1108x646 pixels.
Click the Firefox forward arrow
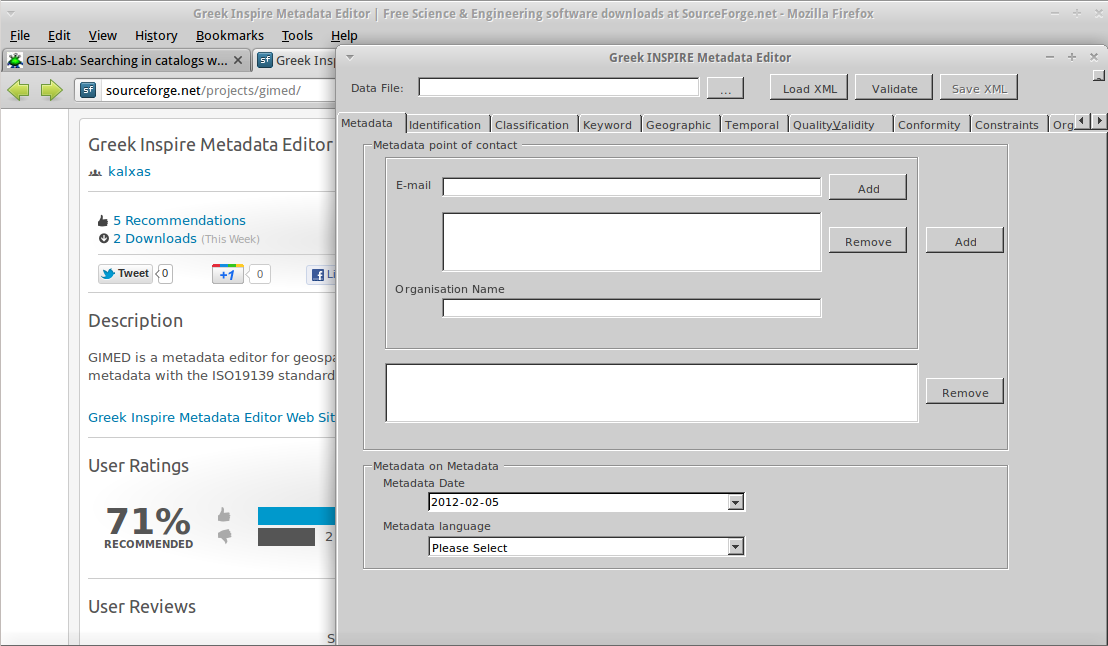coord(51,90)
